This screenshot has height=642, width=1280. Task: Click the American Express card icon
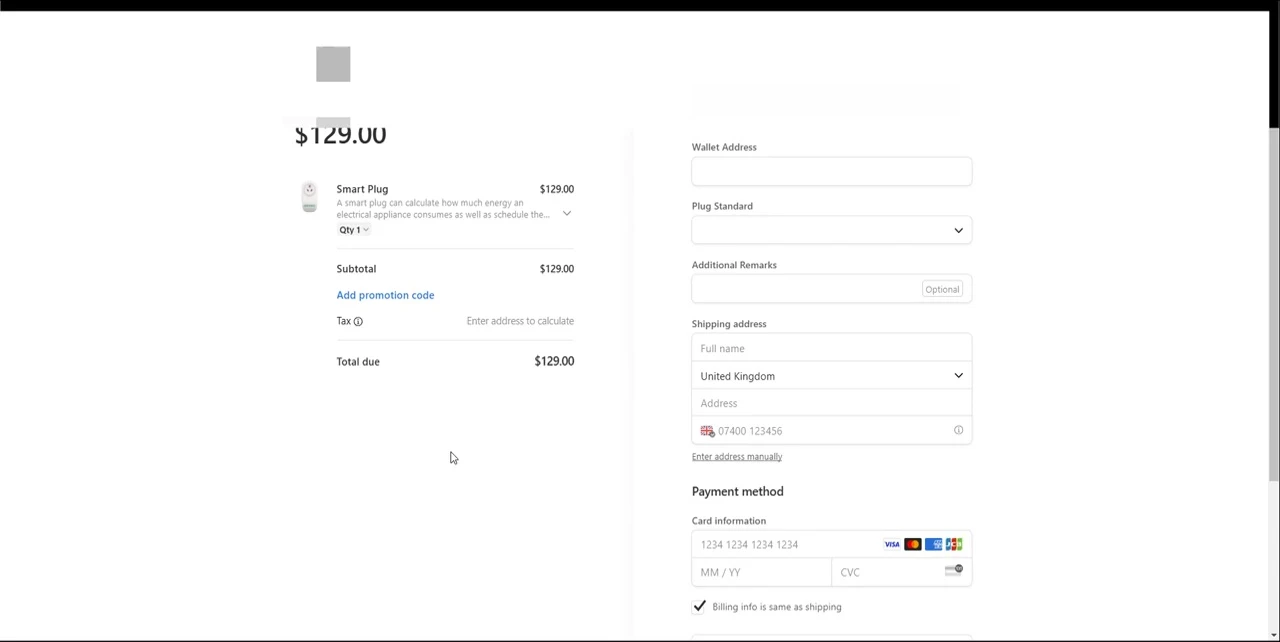pyautogui.click(x=933, y=544)
